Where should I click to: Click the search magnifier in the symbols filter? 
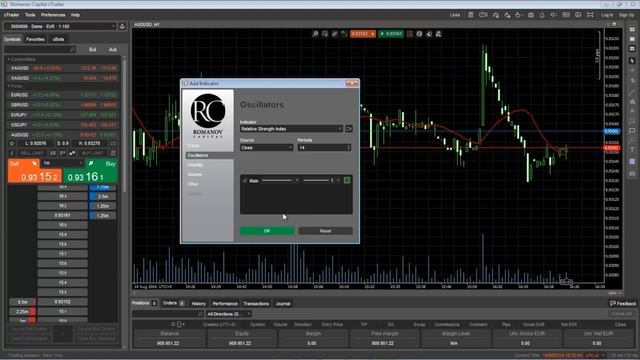pos(73,49)
